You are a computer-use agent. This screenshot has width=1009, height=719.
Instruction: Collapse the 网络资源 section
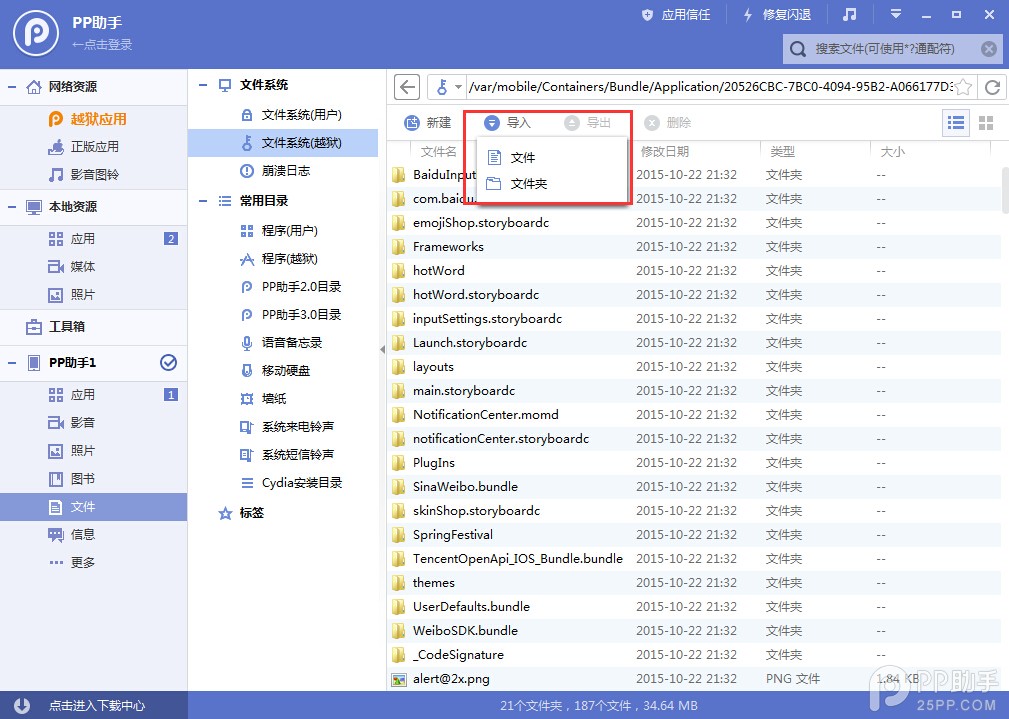[x=12, y=86]
